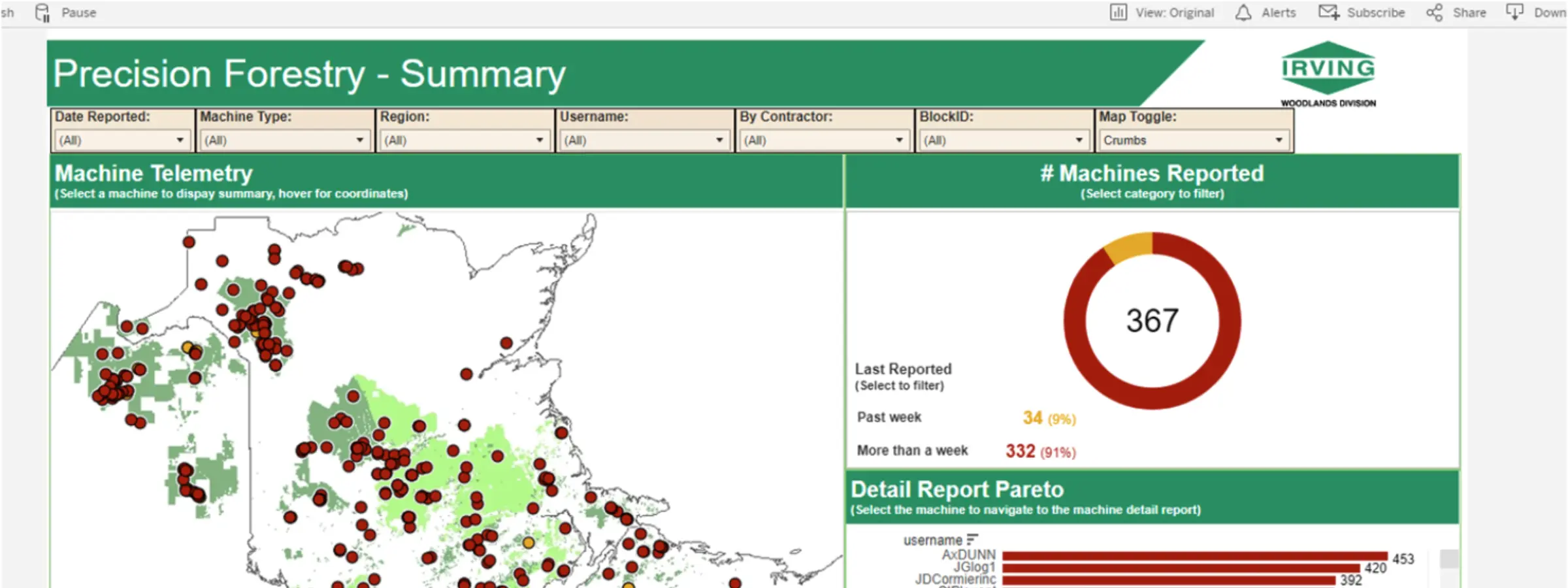Click the Subscribe button label
The height and width of the screenshot is (588, 1568).
click(1375, 12)
